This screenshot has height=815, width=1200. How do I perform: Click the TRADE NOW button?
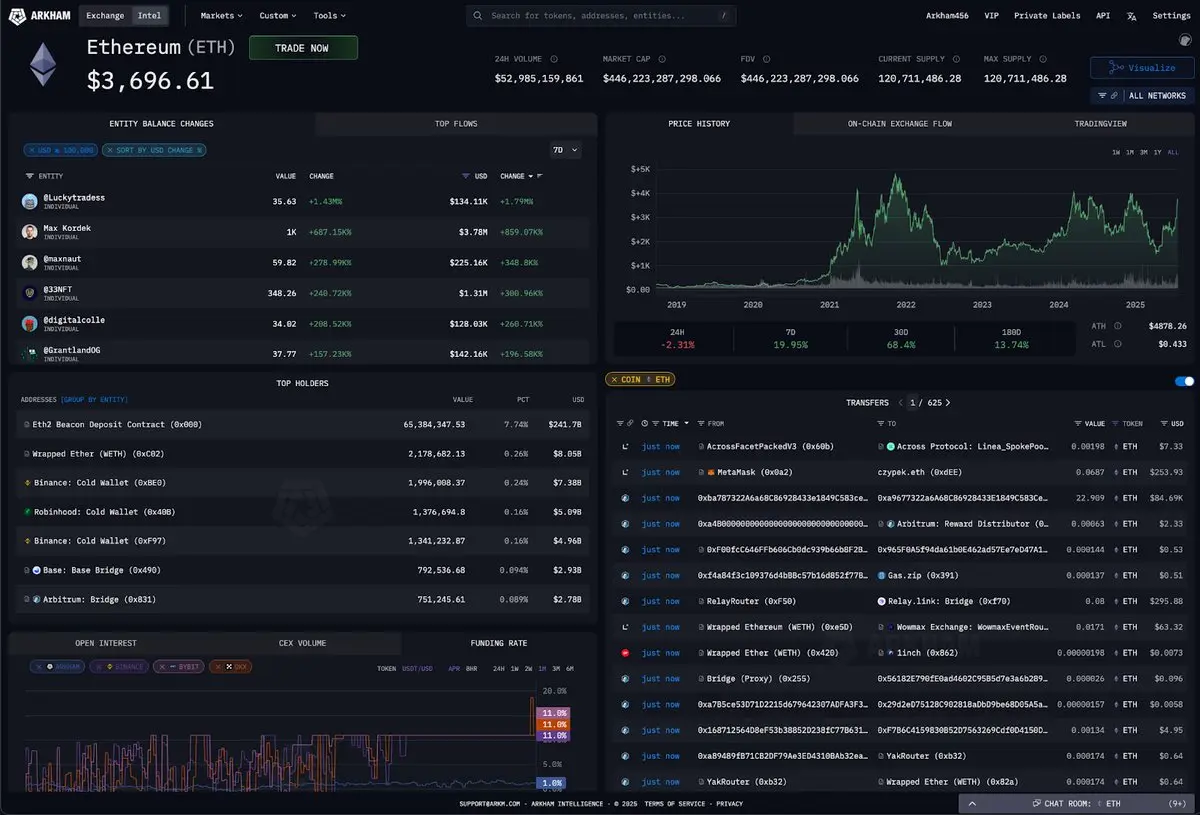[303, 48]
